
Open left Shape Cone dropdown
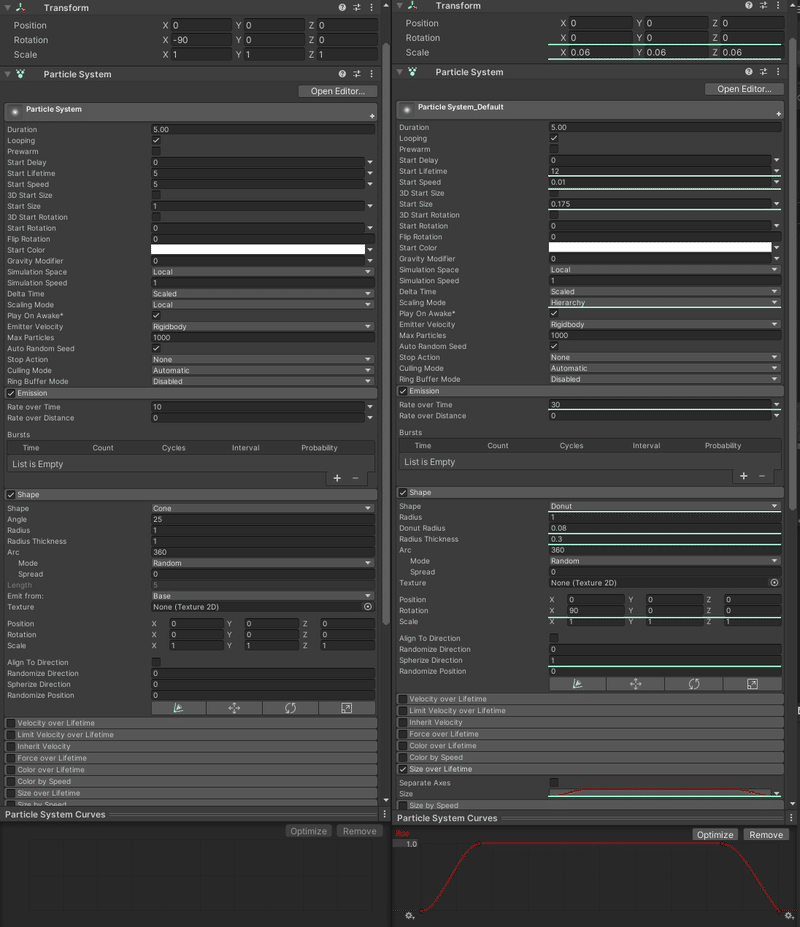tap(263, 508)
